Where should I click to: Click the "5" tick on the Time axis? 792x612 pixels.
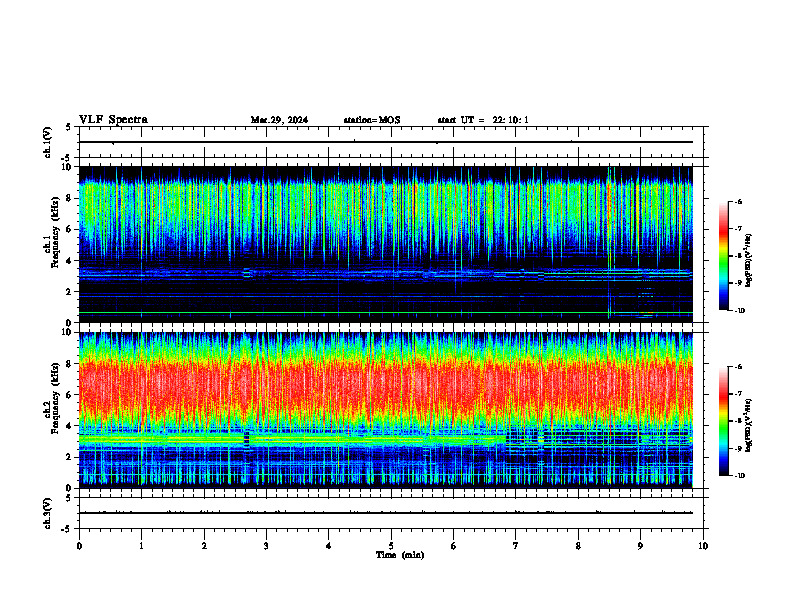[391, 546]
